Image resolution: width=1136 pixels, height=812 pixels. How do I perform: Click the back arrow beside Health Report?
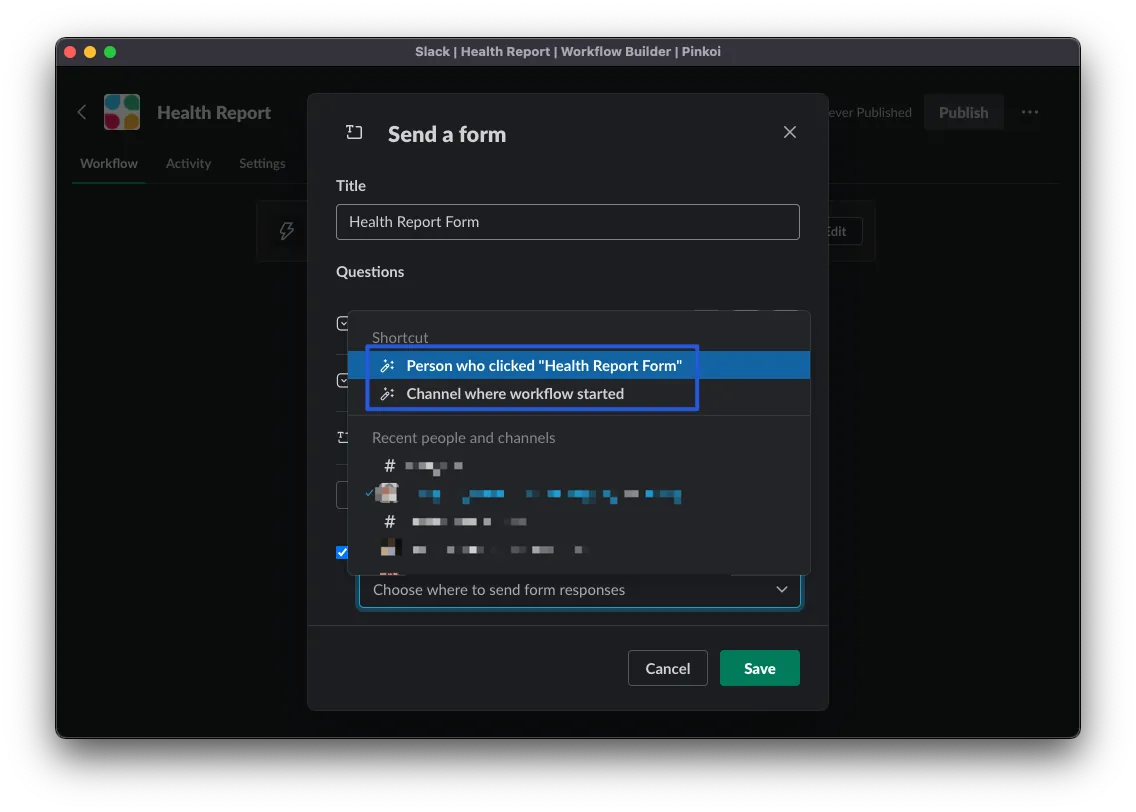(x=82, y=112)
